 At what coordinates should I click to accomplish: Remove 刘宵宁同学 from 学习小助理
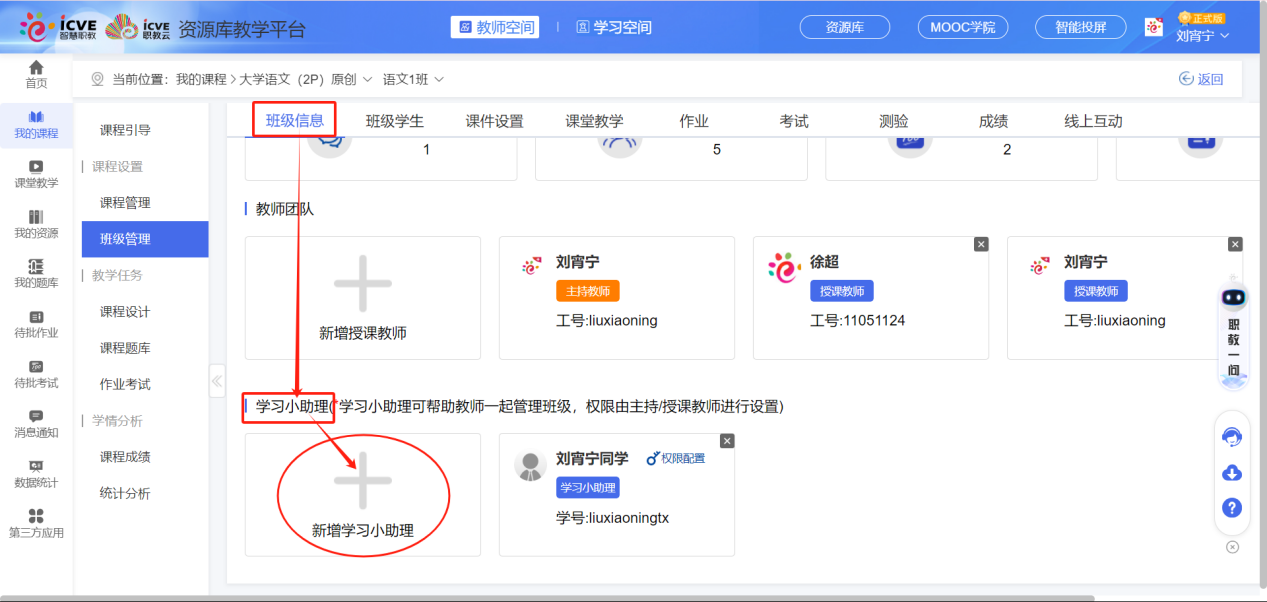pos(727,440)
